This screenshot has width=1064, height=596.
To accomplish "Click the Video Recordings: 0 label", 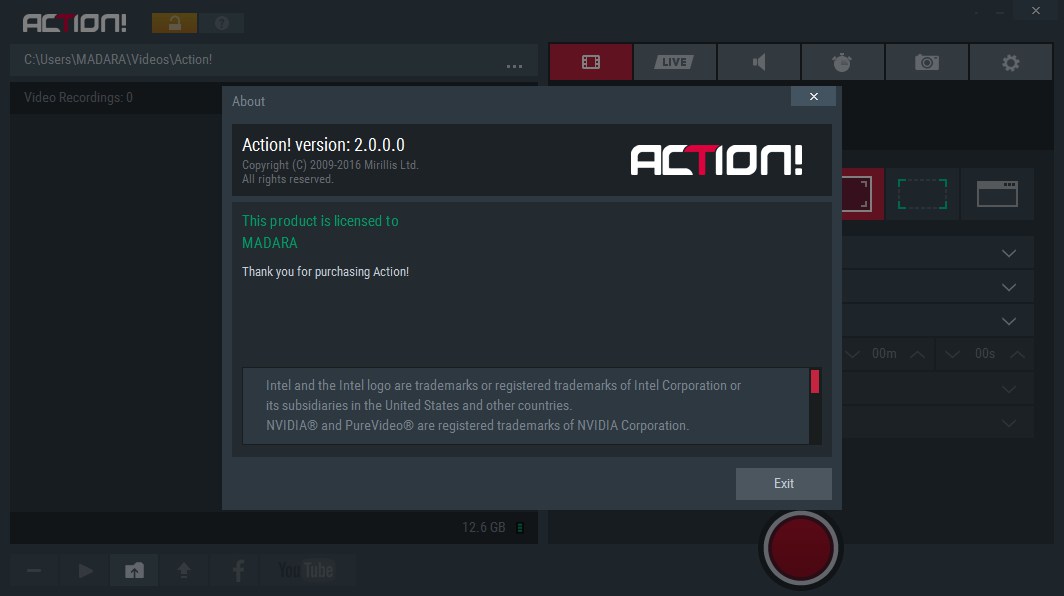I will [78, 98].
